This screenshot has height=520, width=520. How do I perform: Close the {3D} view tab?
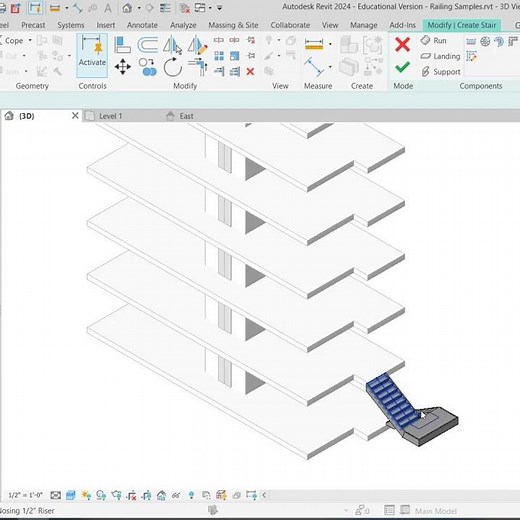point(75,116)
